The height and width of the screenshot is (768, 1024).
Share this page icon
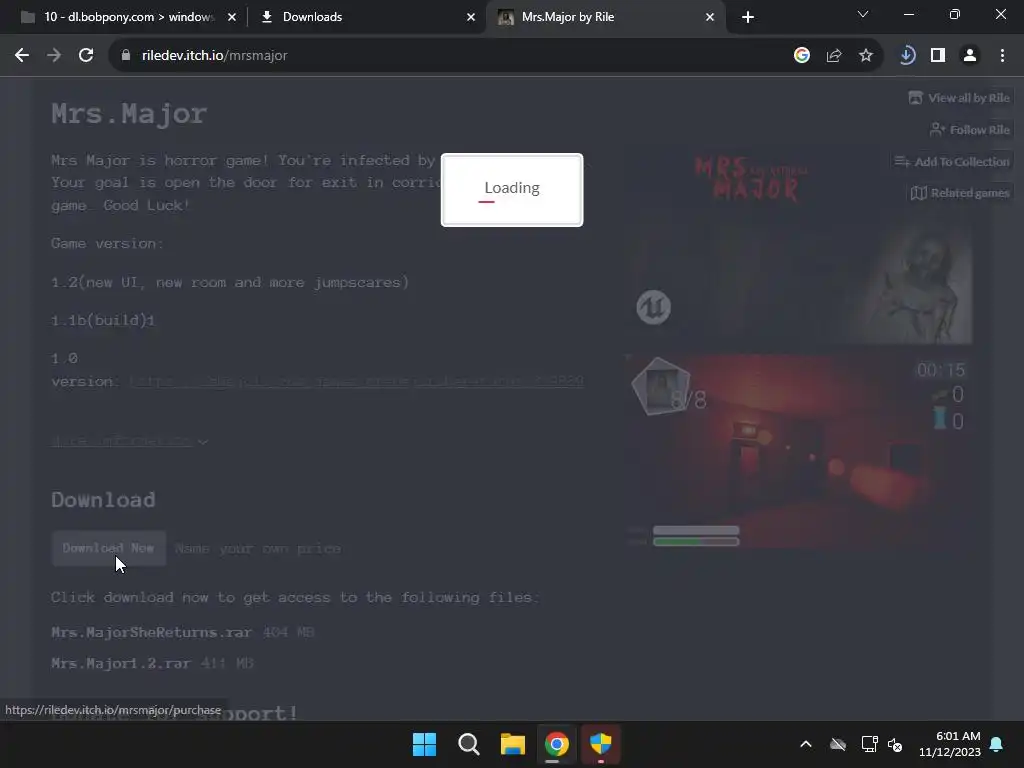pos(834,56)
